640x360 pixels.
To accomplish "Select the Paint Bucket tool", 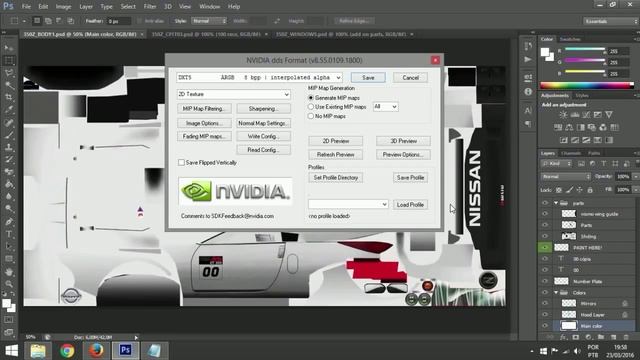I will coord(9,184).
